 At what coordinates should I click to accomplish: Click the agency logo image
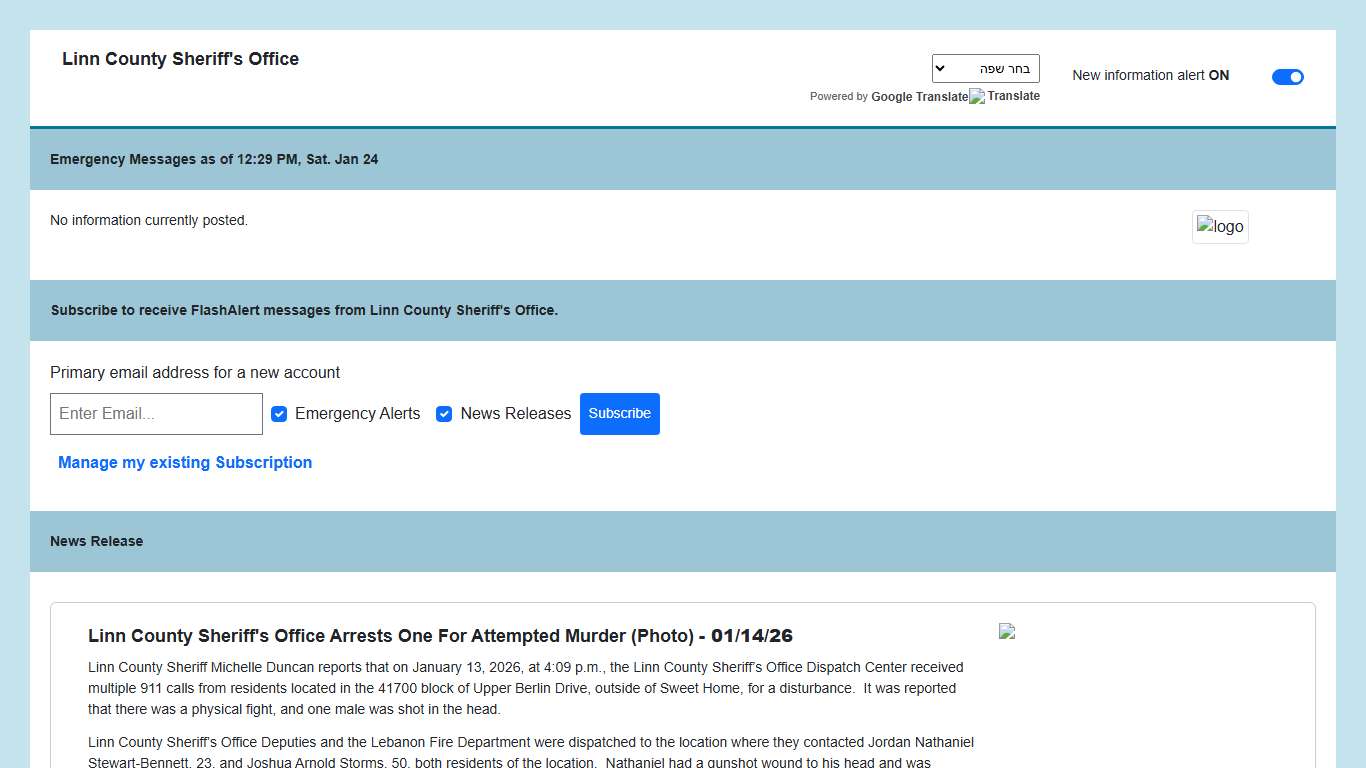pyautogui.click(x=1219, y=227)
